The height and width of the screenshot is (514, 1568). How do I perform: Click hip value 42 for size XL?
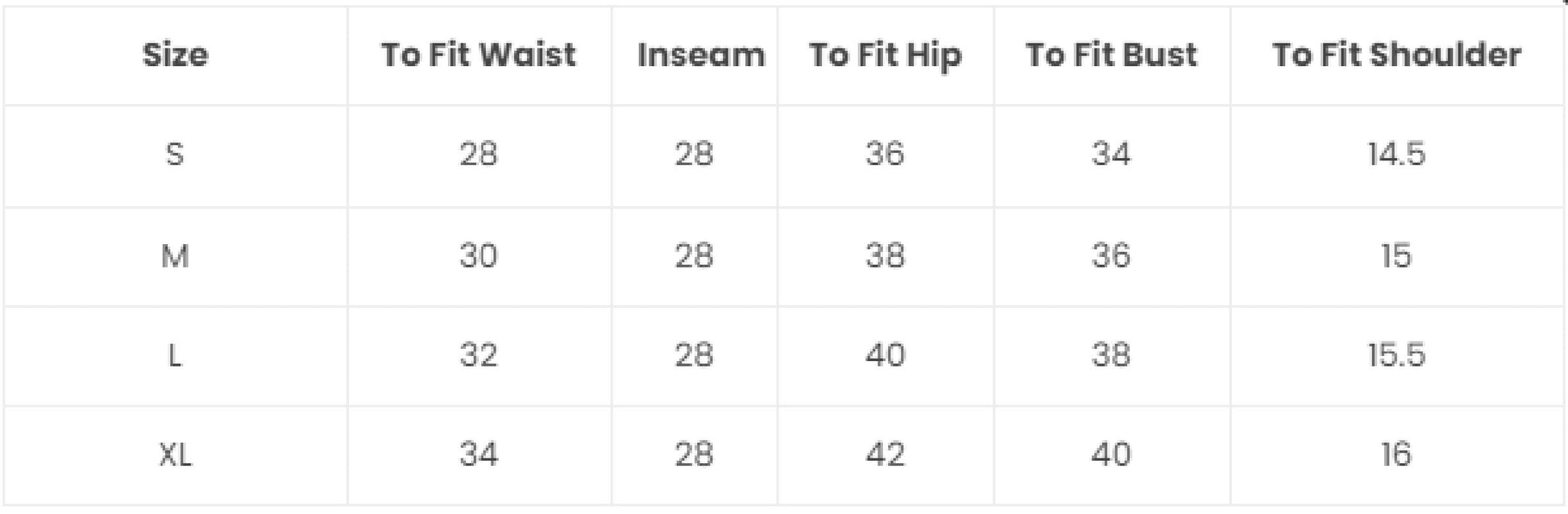click(x=885, y=454)
